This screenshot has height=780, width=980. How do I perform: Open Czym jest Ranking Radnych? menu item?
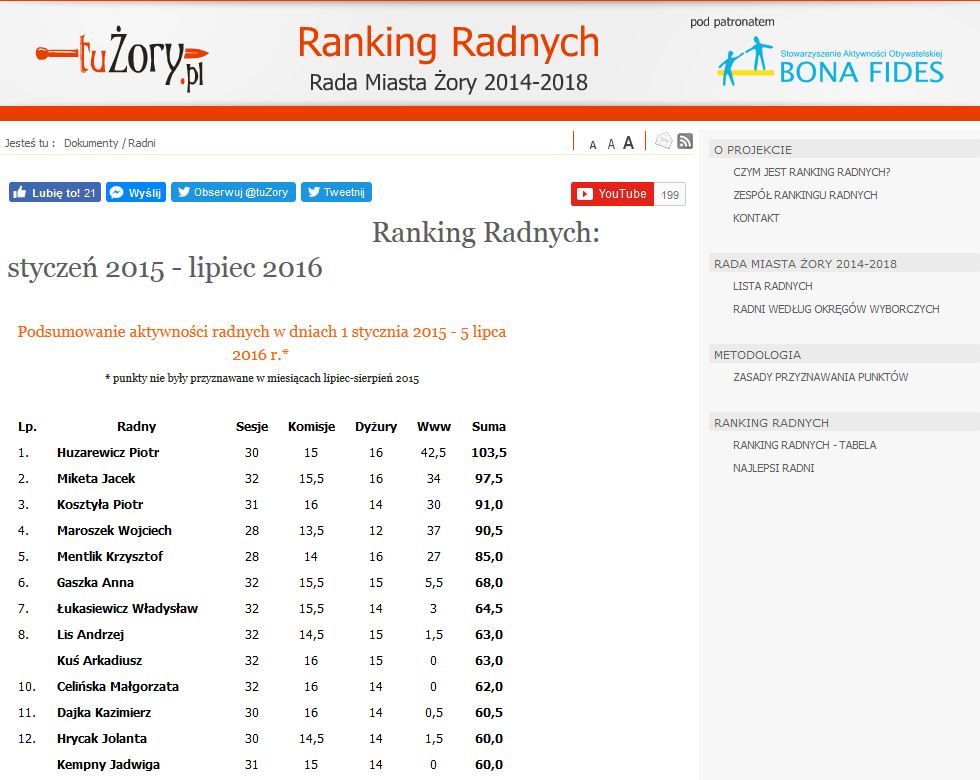811,172
